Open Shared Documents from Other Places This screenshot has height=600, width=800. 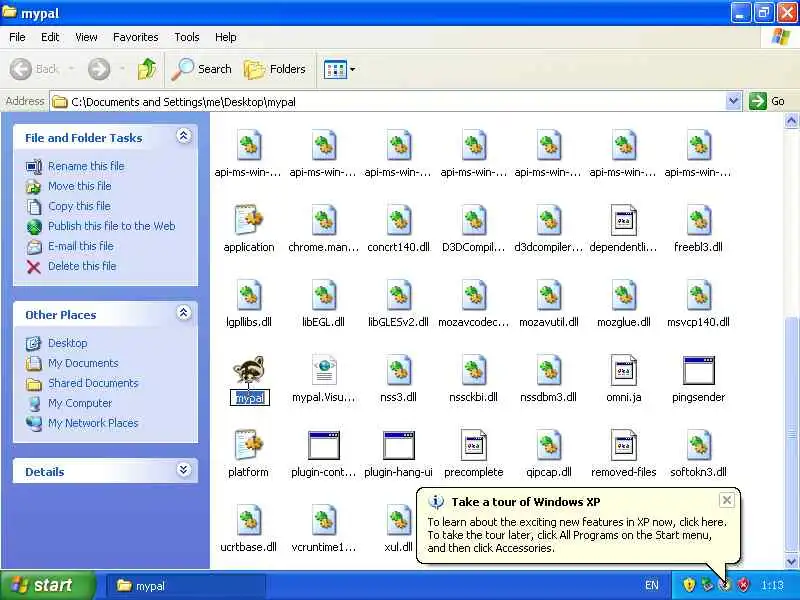click(93, 383)
